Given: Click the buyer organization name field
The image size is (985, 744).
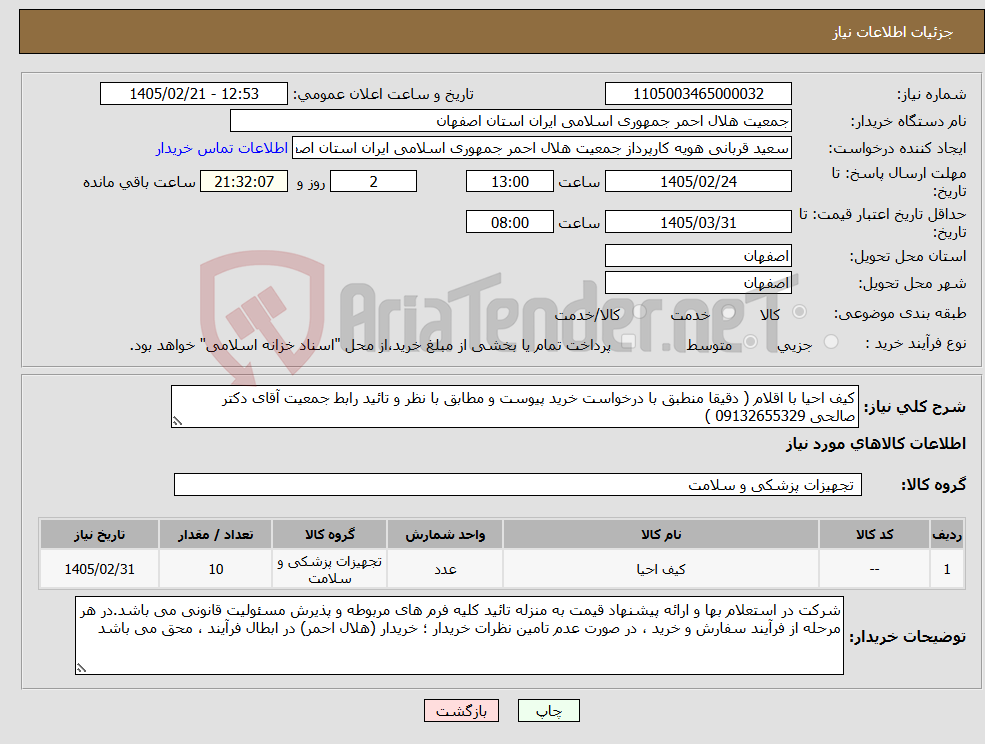Looking at the screenshot, I should tap(511, 121).
